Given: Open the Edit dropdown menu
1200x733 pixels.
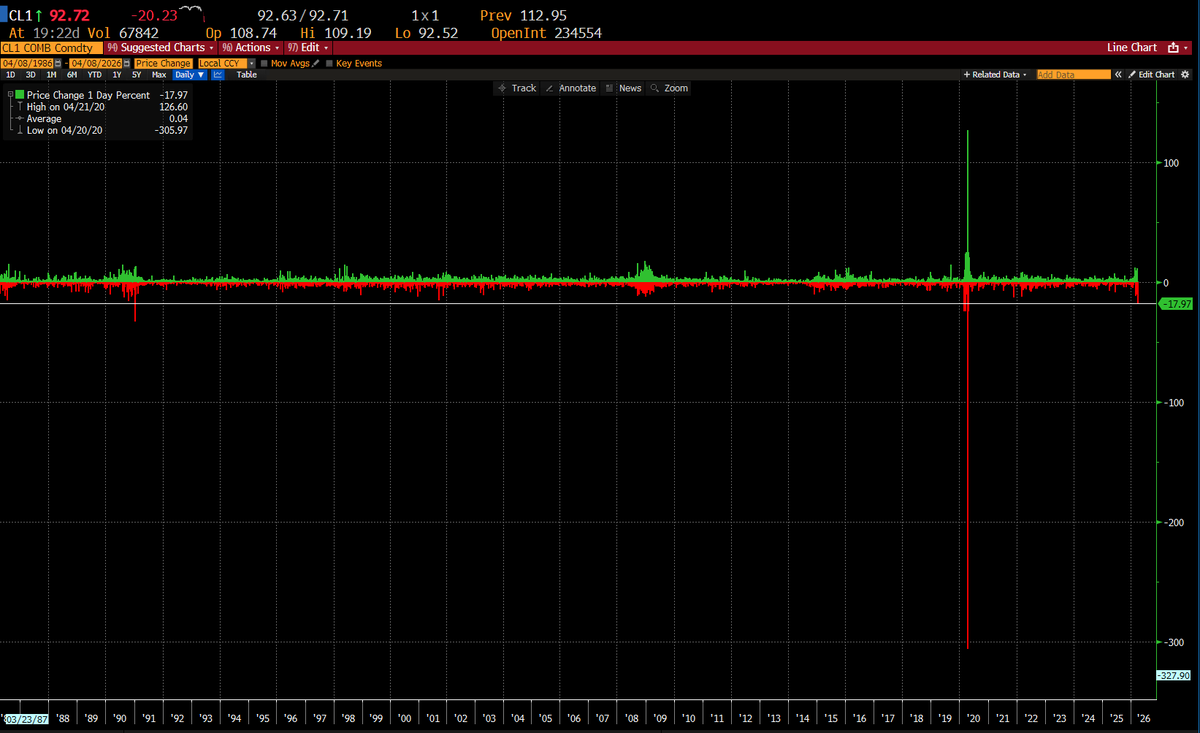Looking at the screenshot, I should pyautogui.click(x=307, y=48).
